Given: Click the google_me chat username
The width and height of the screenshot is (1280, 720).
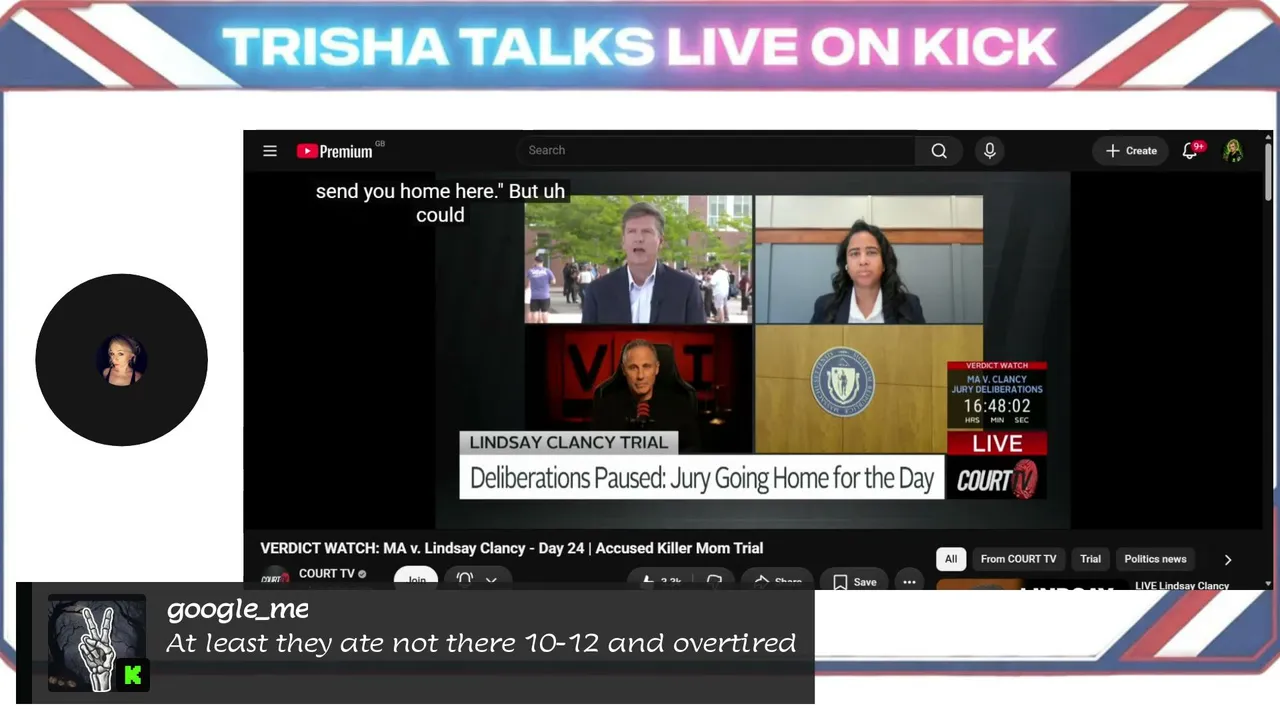Looking at the screenshot, I should (x=238, y=609).
